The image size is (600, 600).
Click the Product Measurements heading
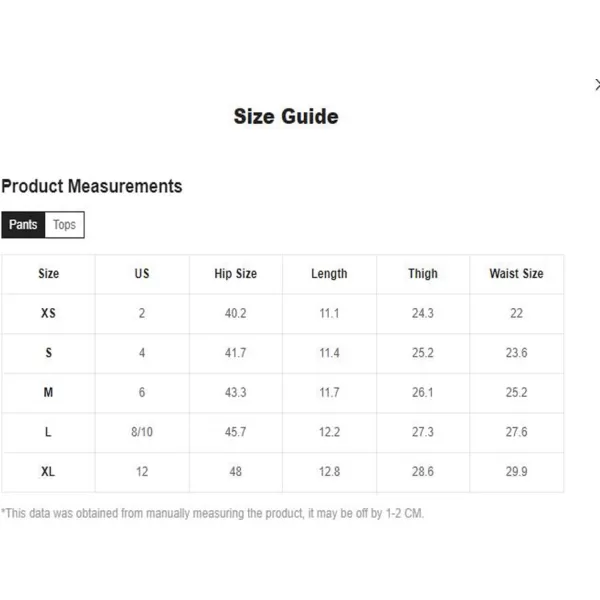coord(92,186)
